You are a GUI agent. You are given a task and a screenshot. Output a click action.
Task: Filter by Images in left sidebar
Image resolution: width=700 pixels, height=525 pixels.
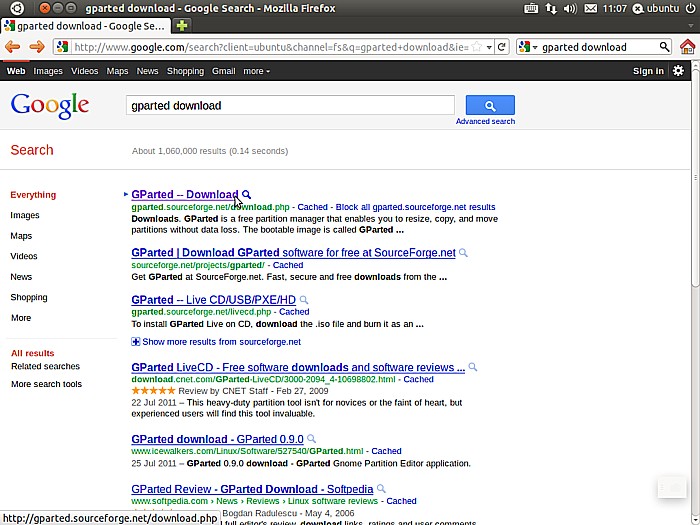tap(25, 215)
